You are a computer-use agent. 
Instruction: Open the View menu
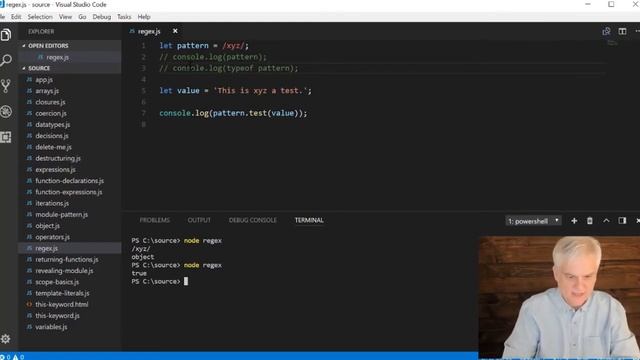coord(65,17)
